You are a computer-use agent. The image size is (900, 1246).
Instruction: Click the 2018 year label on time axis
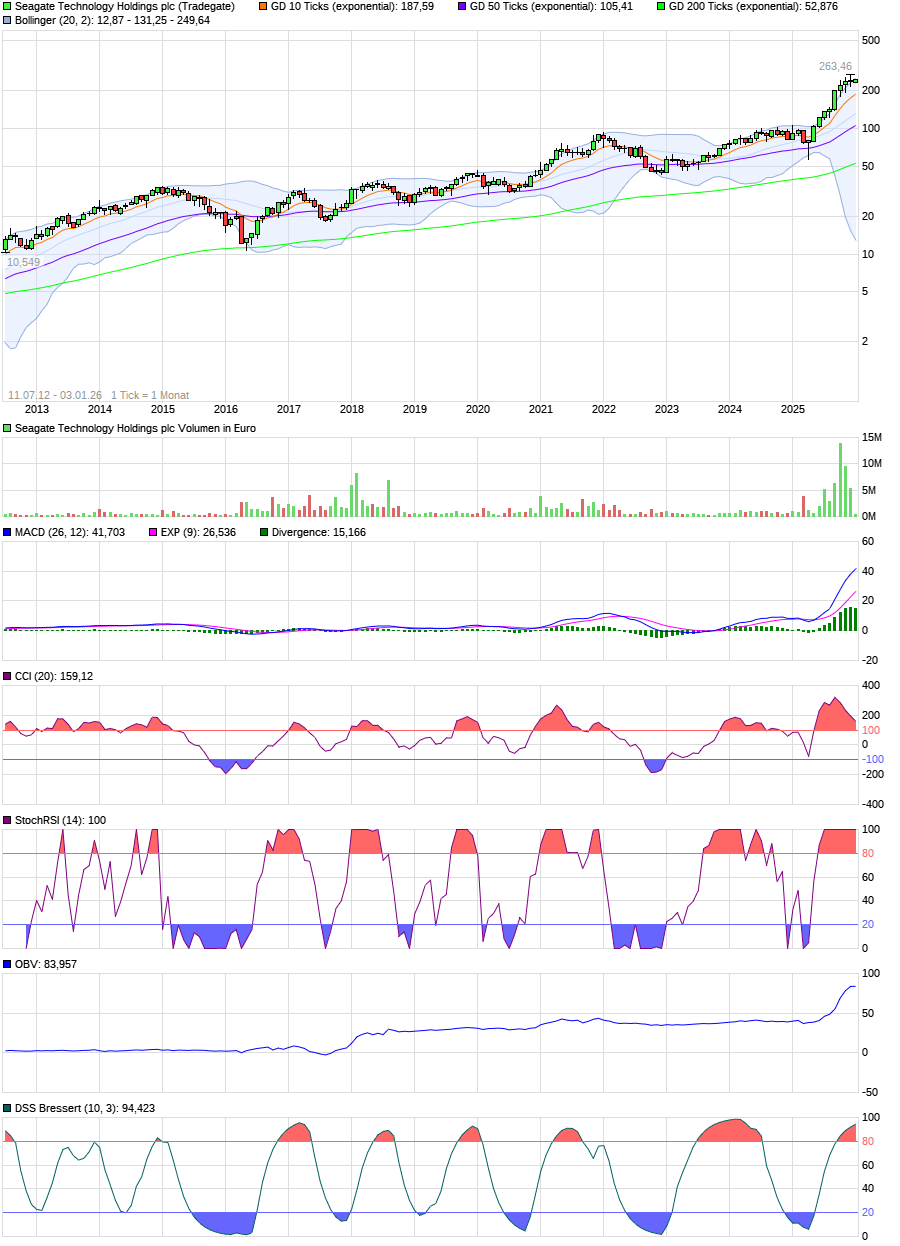351,409
